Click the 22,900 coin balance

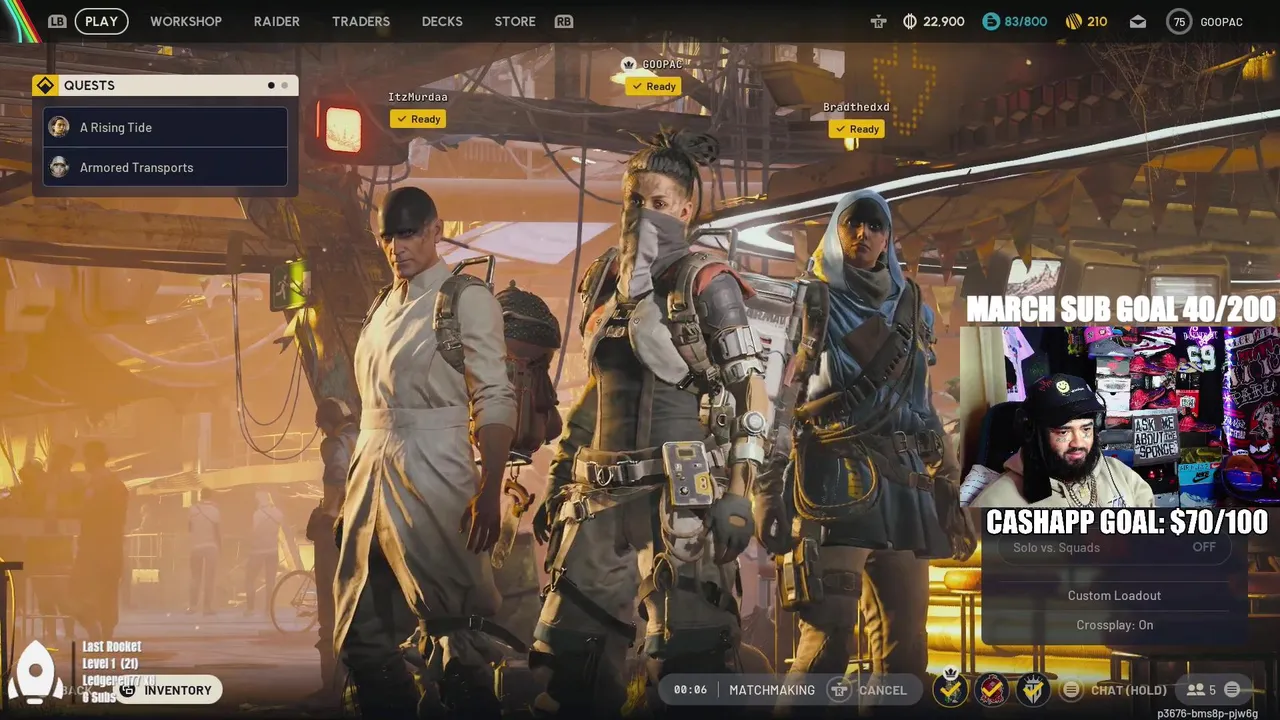point(944,22)
